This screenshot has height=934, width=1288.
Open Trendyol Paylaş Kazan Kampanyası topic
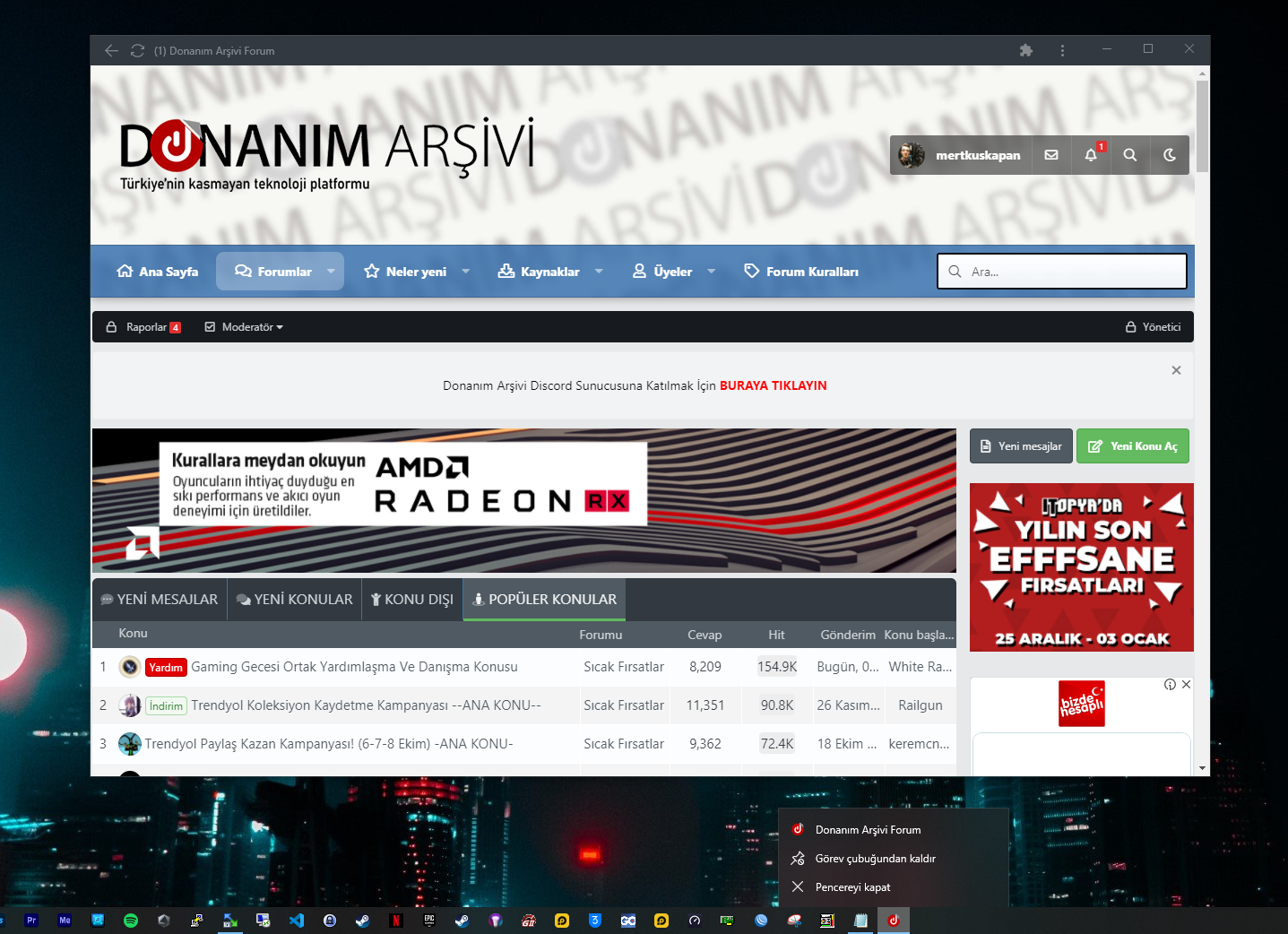click(x=329, y=744)
